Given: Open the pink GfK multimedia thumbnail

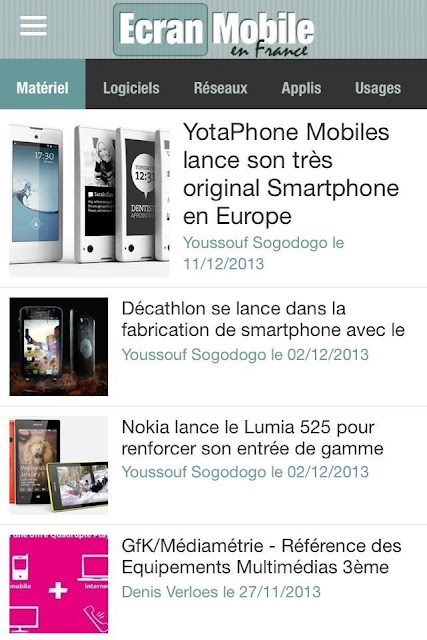Looking at the screenshot, I should tap(59, 584).
